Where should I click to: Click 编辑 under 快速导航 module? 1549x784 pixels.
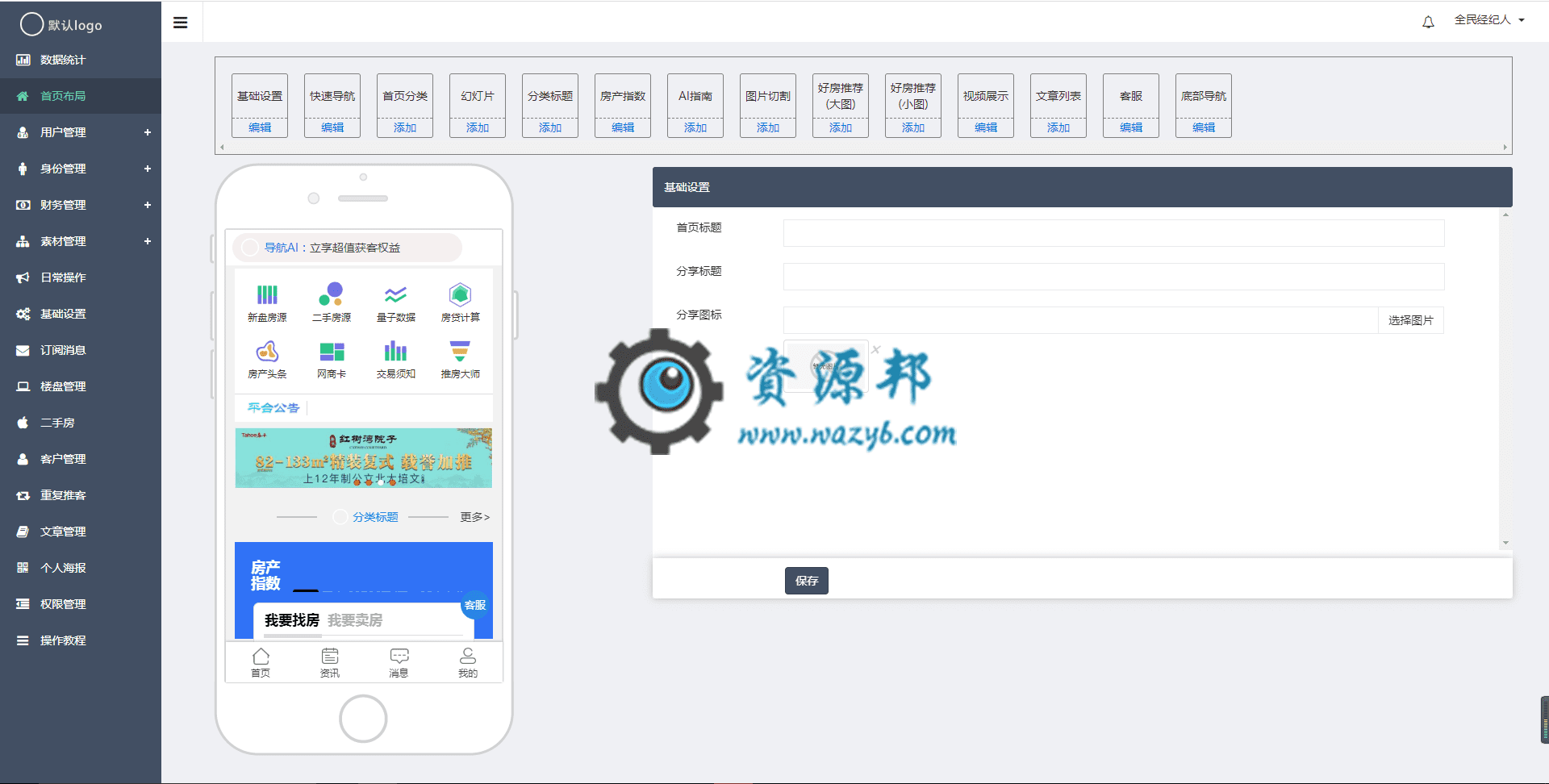332,127
